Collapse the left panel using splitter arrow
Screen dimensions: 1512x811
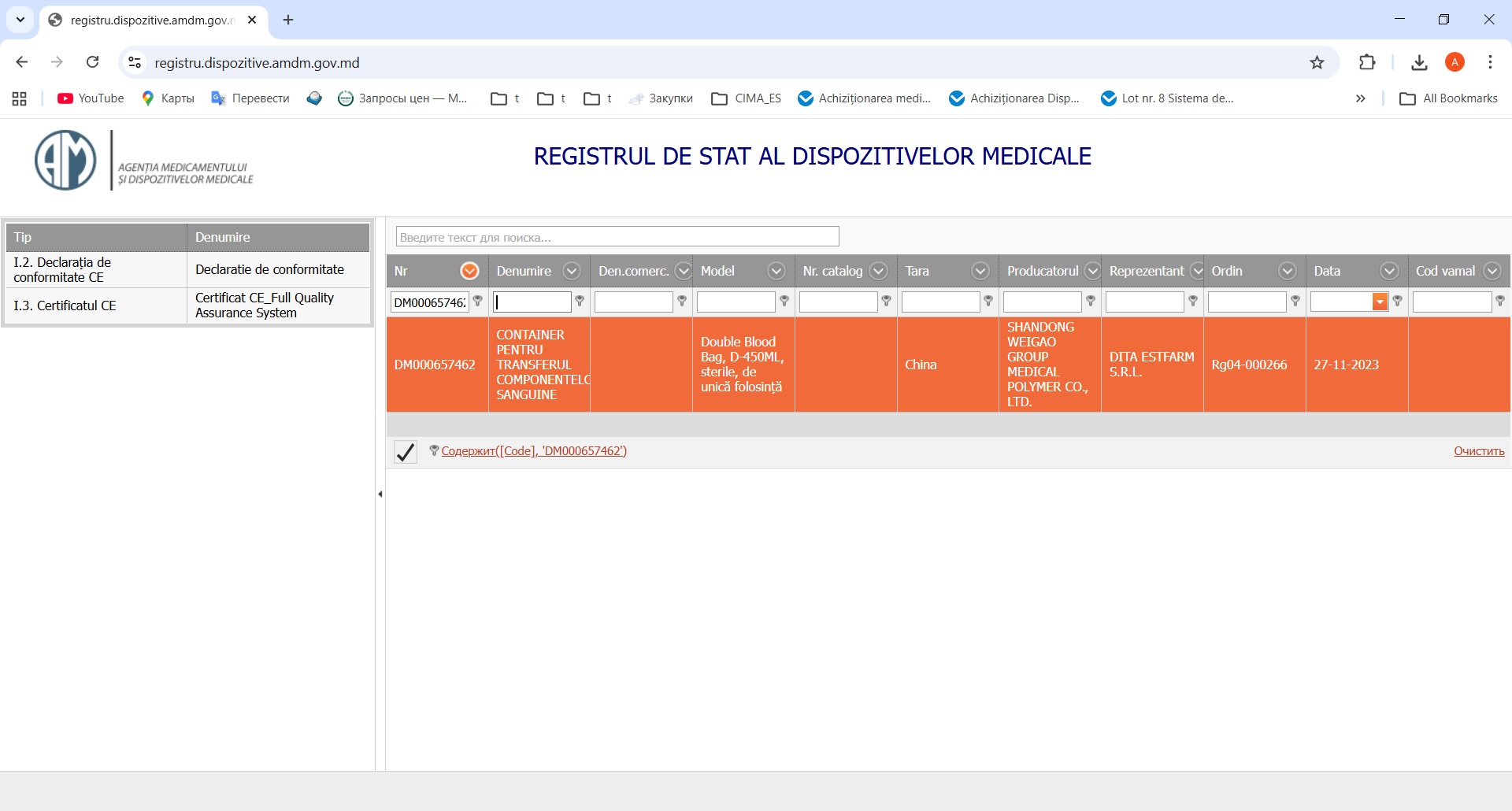(x=380, y=494)
